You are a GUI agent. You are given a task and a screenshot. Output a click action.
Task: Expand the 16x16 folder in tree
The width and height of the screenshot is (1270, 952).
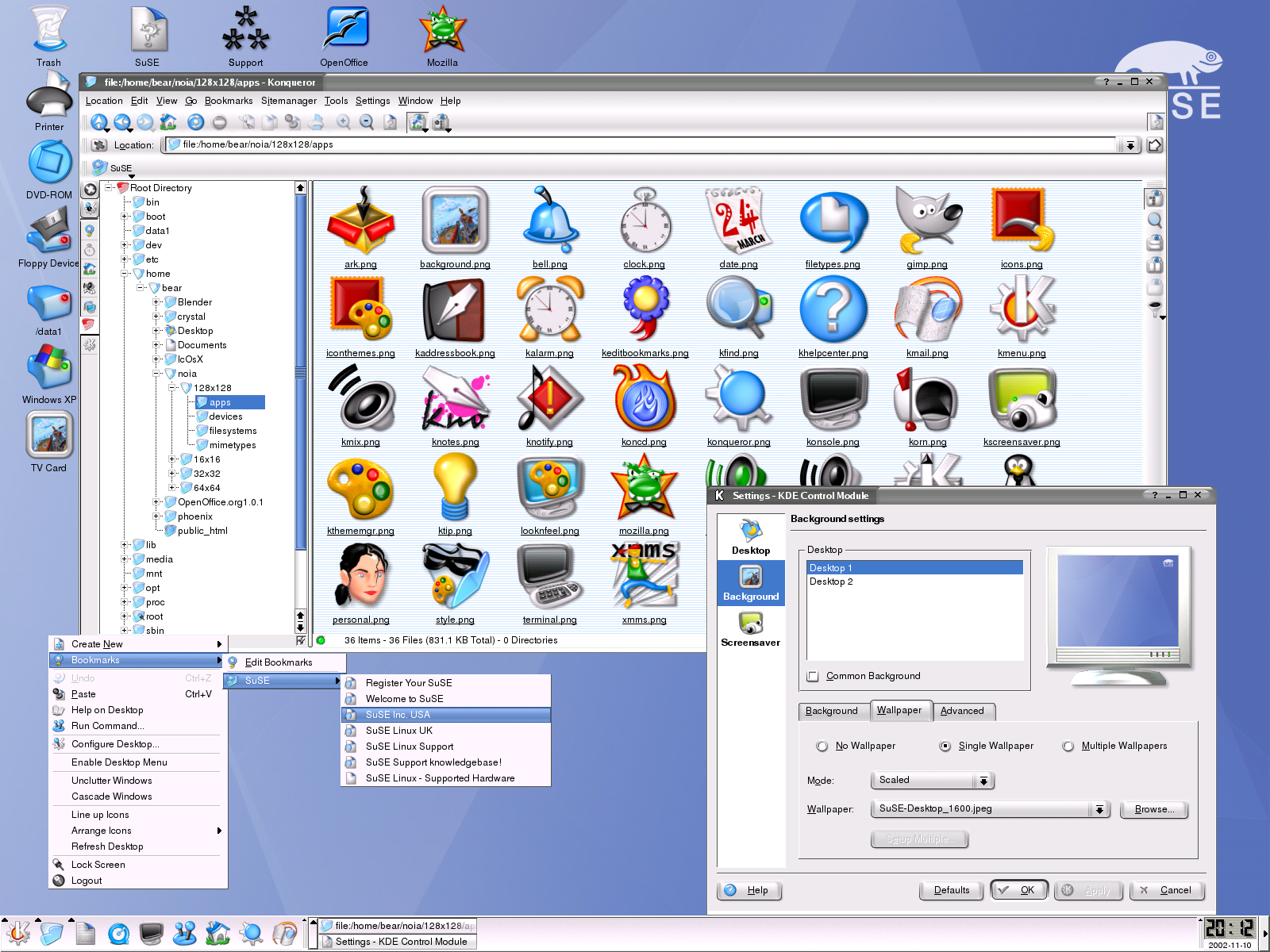[173, 459]
